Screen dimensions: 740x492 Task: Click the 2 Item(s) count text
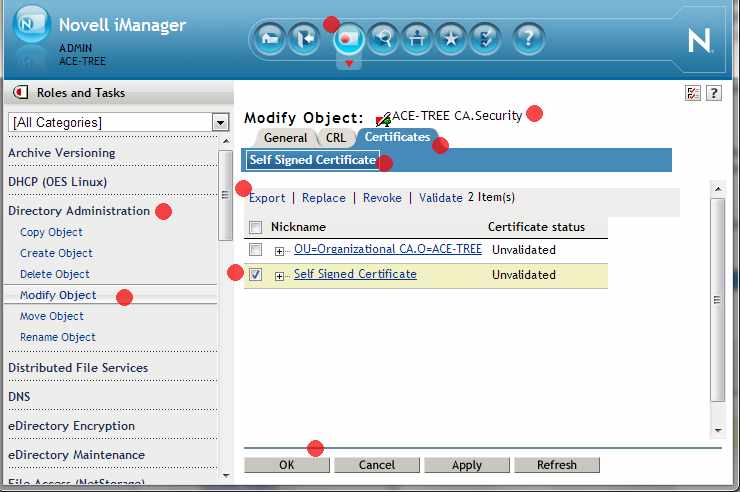(x=491, y=197)
